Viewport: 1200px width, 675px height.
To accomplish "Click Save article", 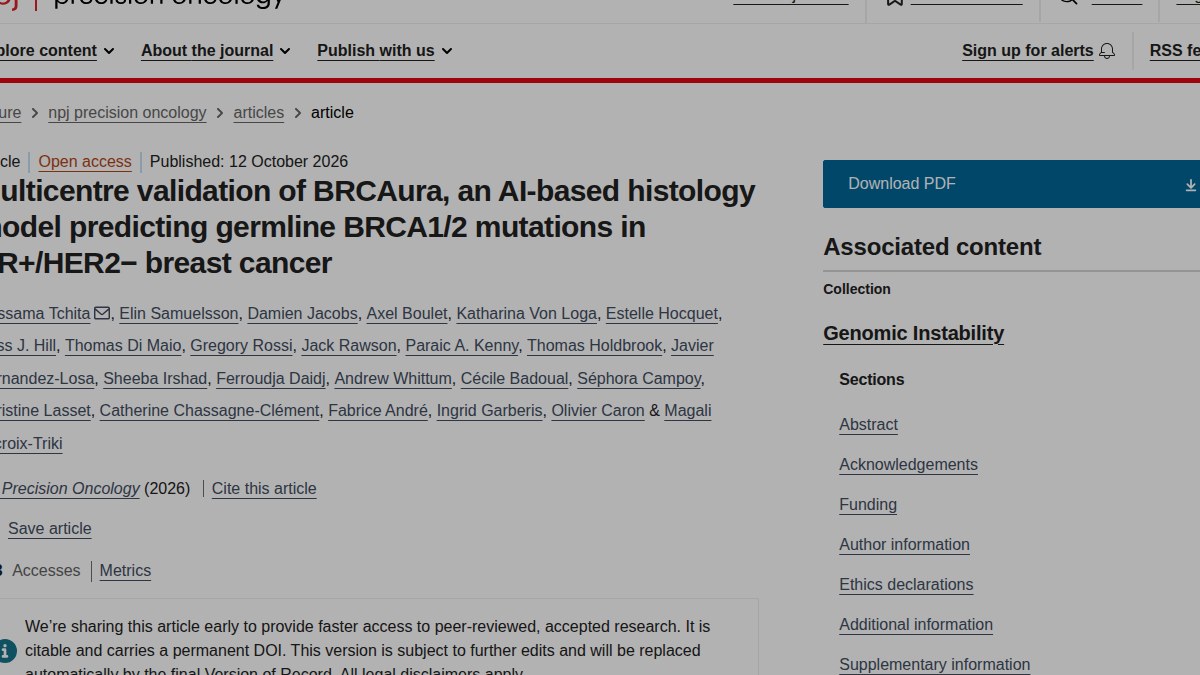I will (x=49, y=528).
